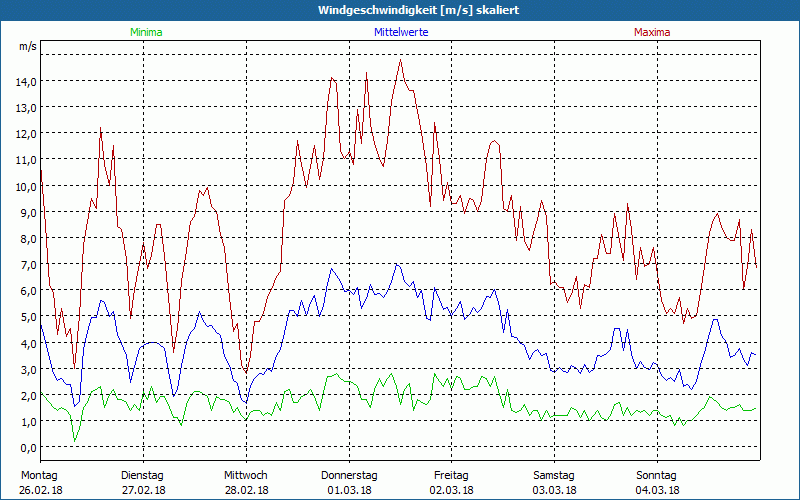Click the 0,0 y-axis label
This screenshot has width=800, height=500.
point(29,448)
